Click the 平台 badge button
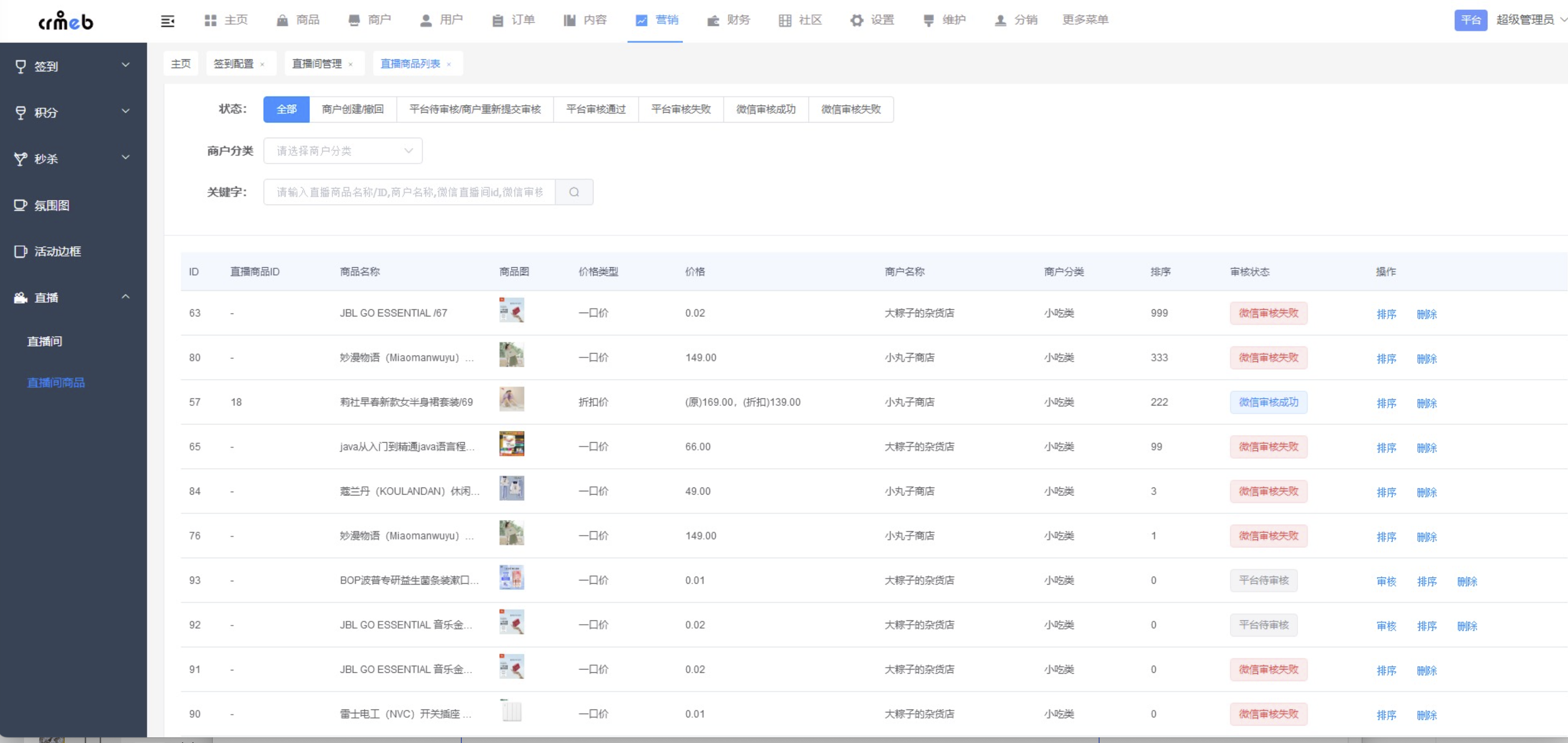The image size is (1568, 743). pyautogui.click(x=1471, y=20)
